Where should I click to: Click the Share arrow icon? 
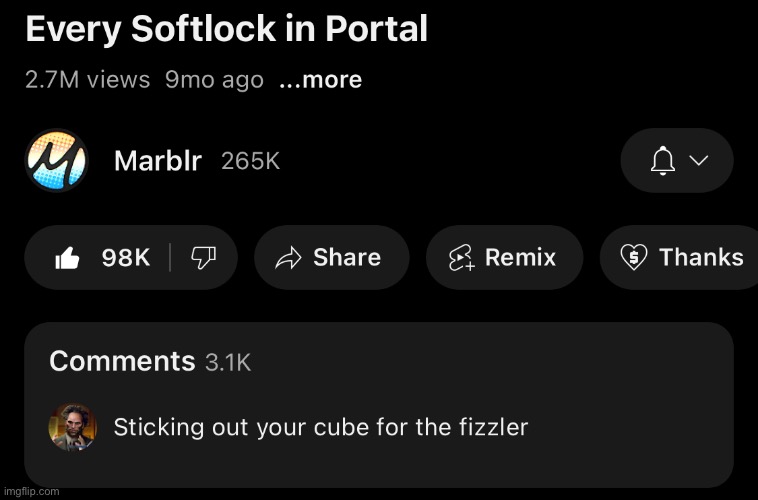click(288, 258)
